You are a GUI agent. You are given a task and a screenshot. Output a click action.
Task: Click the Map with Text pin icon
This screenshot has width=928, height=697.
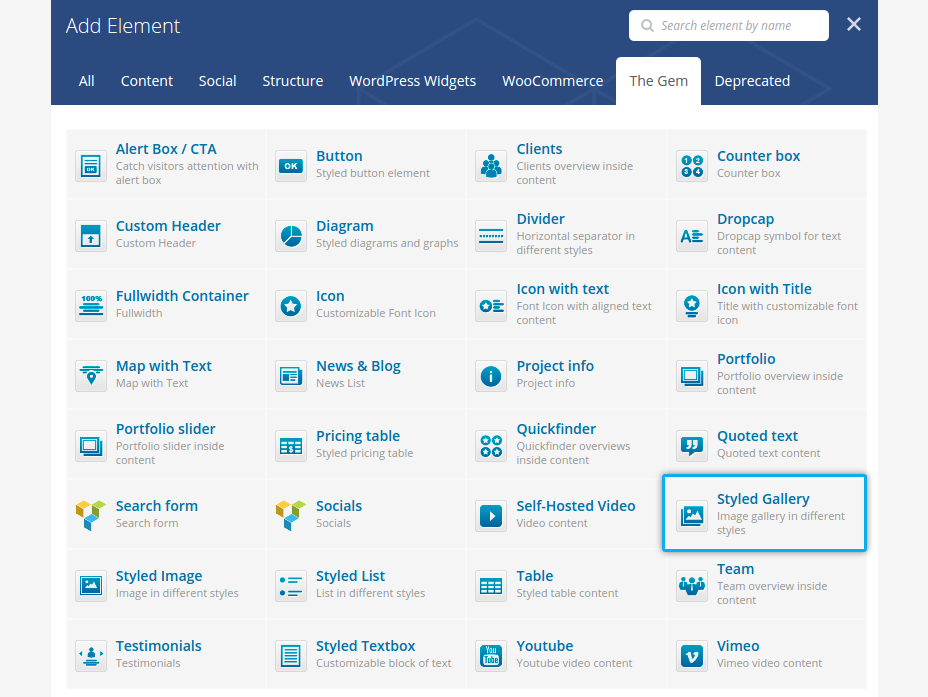pos(91,375)
